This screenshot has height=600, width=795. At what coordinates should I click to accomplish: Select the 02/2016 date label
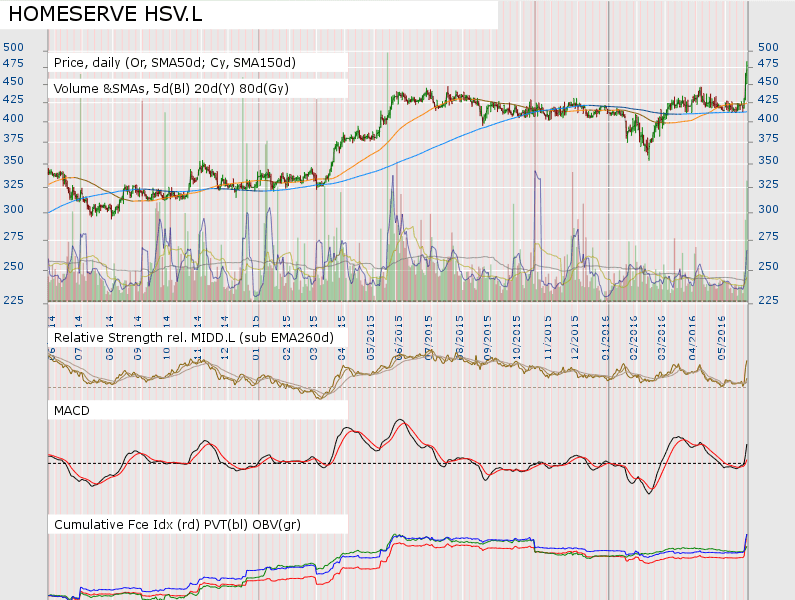[633, 338]
